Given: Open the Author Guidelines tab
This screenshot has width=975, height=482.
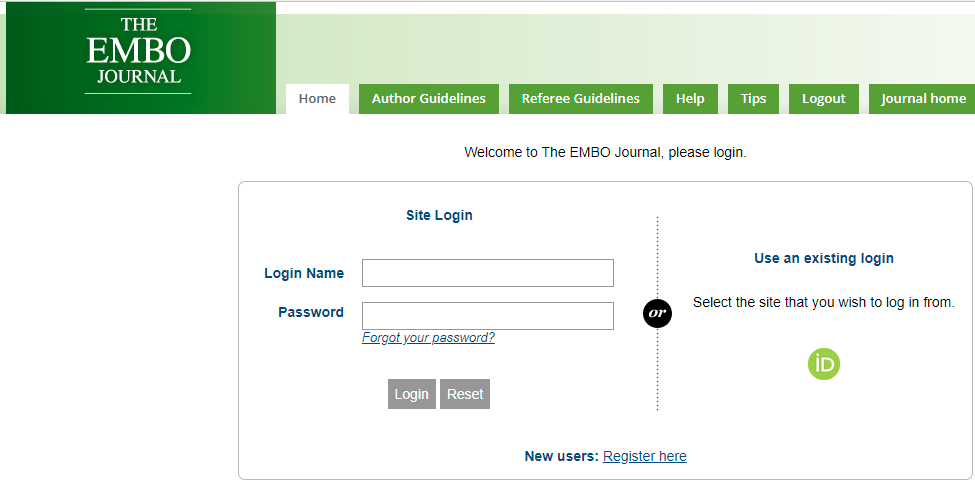Looking at the screenshot, I should click(428, 99).
